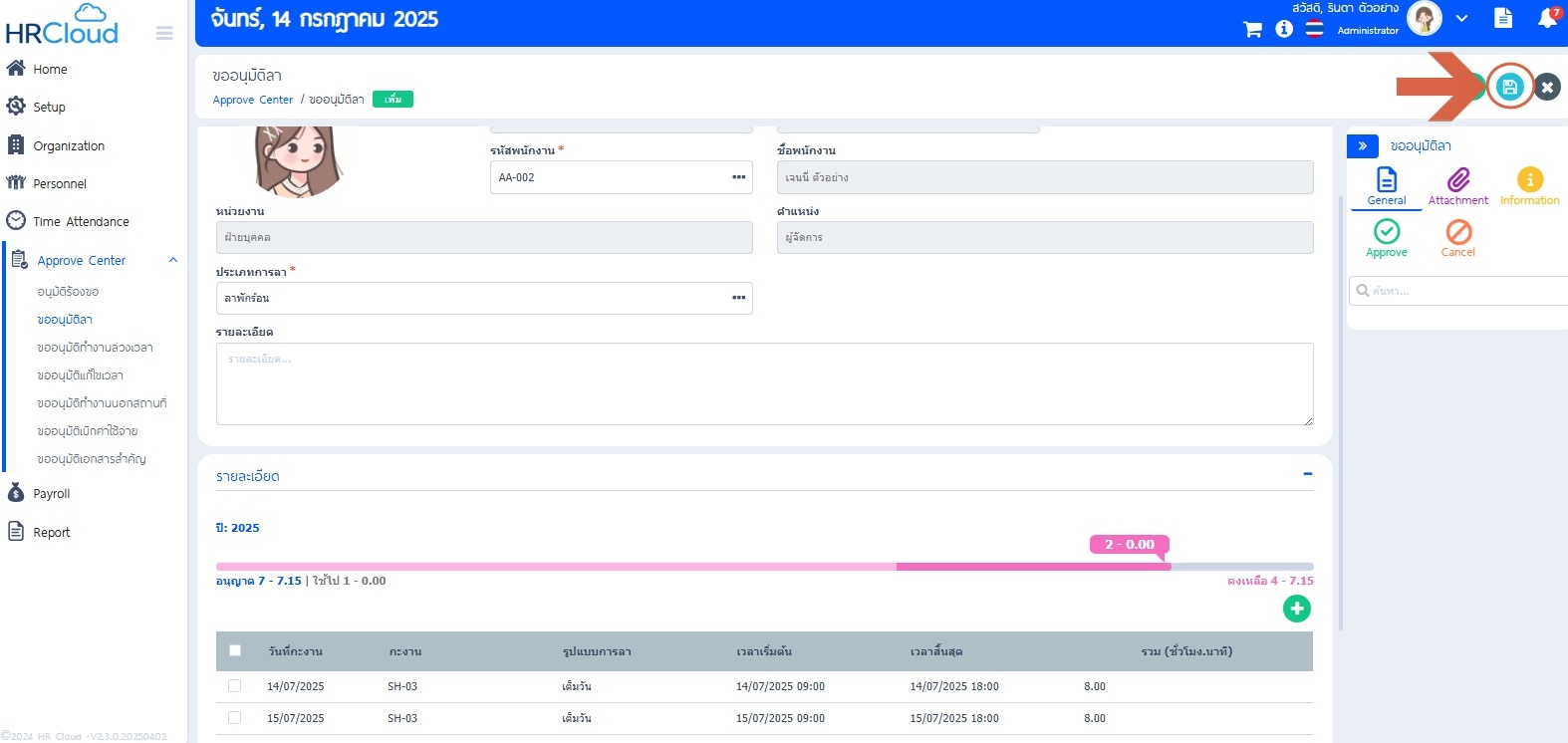Open ขออนุมัติทำงานล่วงเวลา in the sidebar
Screen dimensions: 1568x743
pyautogui.click(x=95, y=348)
